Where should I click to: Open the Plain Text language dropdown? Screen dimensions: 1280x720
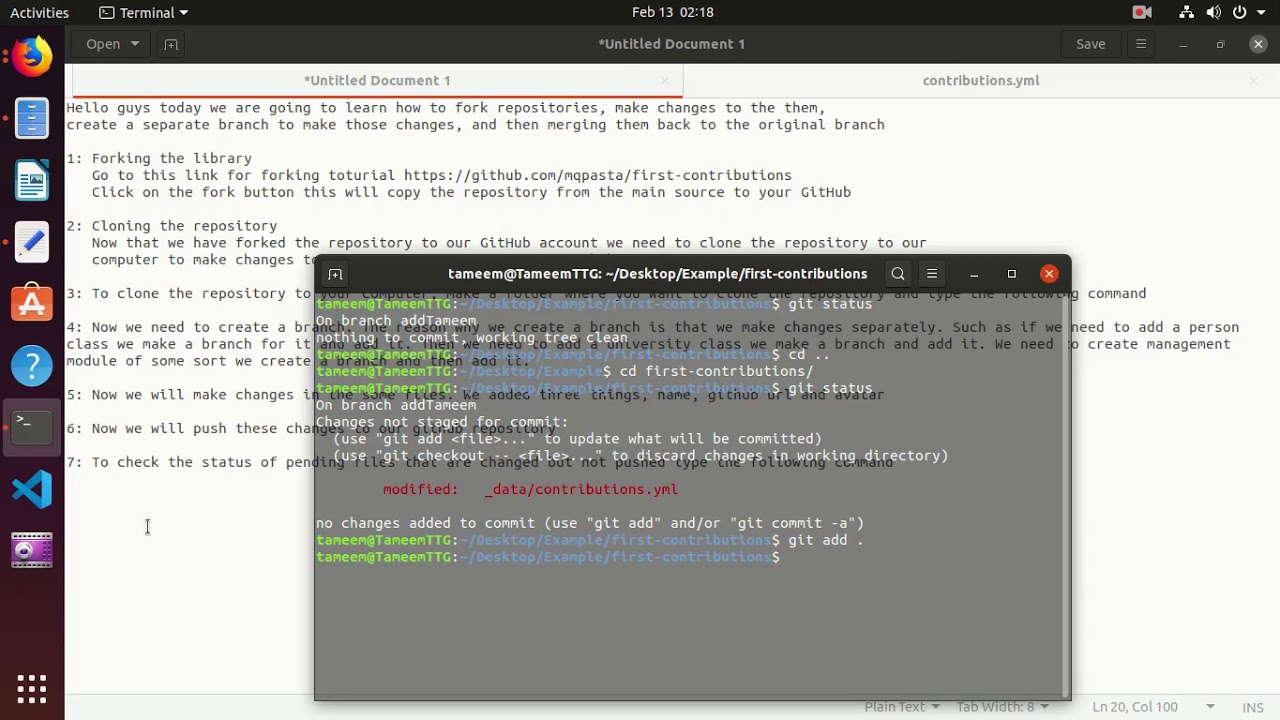(902, 706)
